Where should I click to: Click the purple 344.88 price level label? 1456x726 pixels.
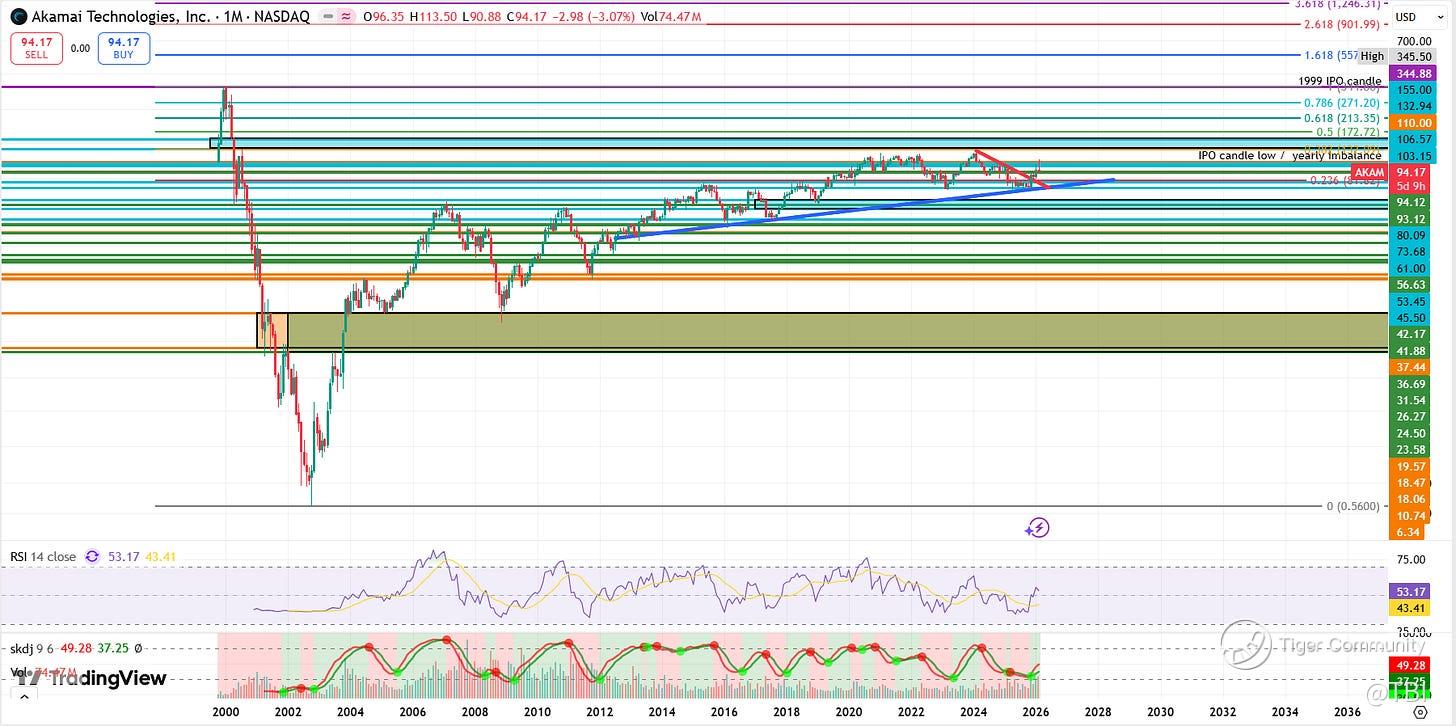(x=1414, y=73)
